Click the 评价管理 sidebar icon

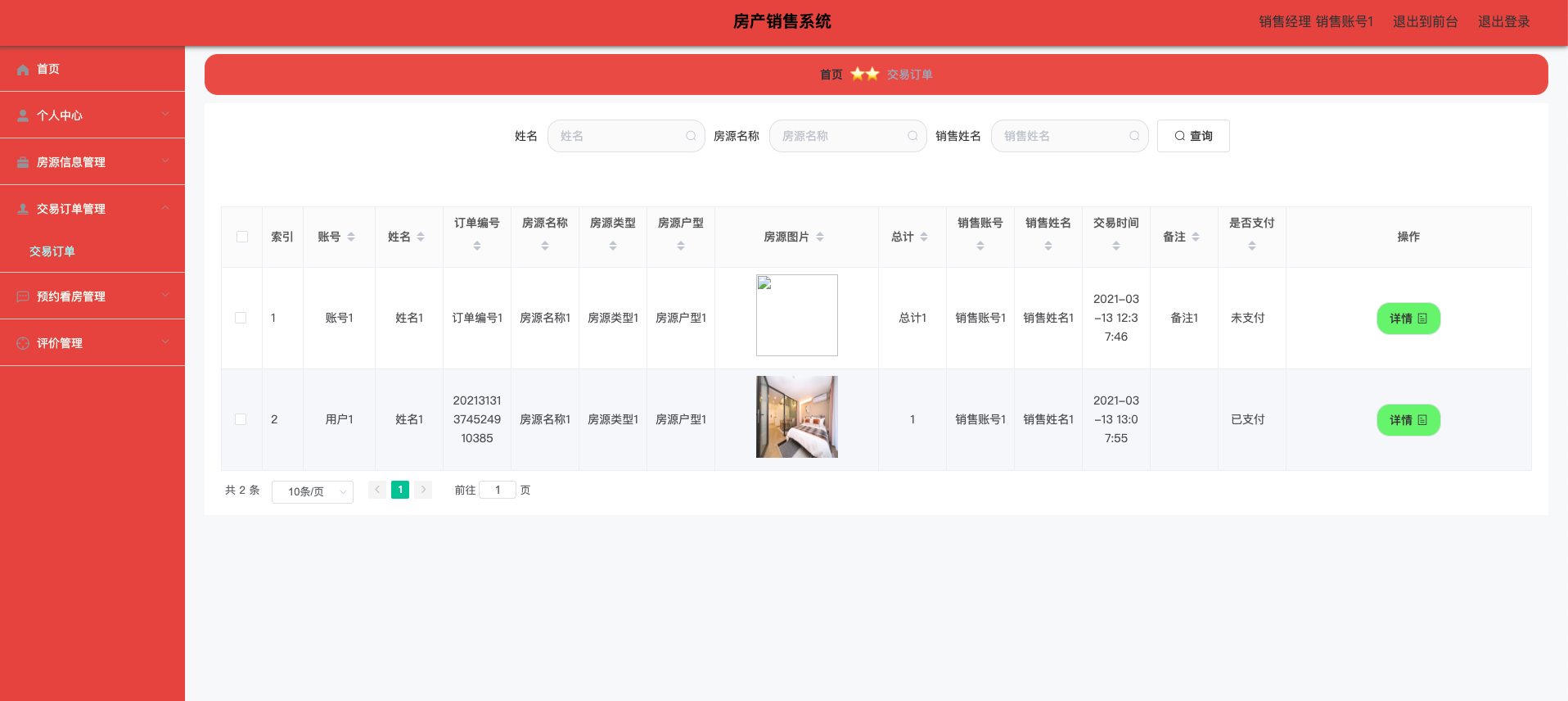tap(23, 344)
